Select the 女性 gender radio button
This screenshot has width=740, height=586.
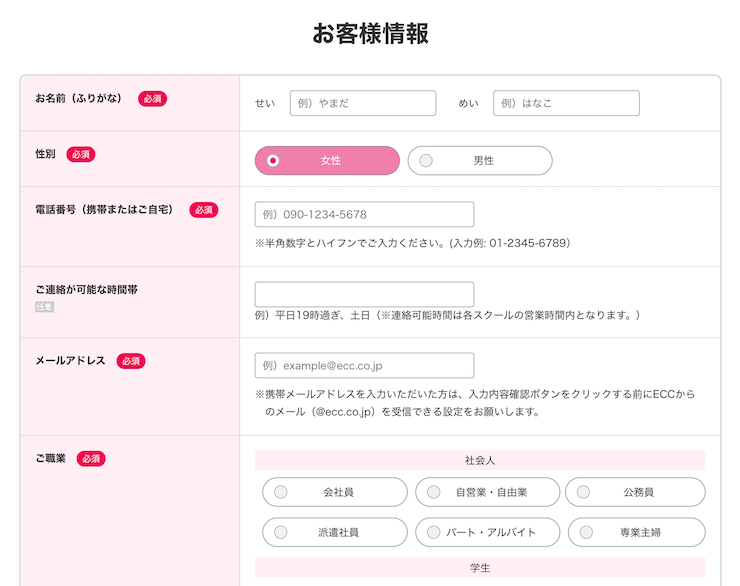tap(327, 160)
